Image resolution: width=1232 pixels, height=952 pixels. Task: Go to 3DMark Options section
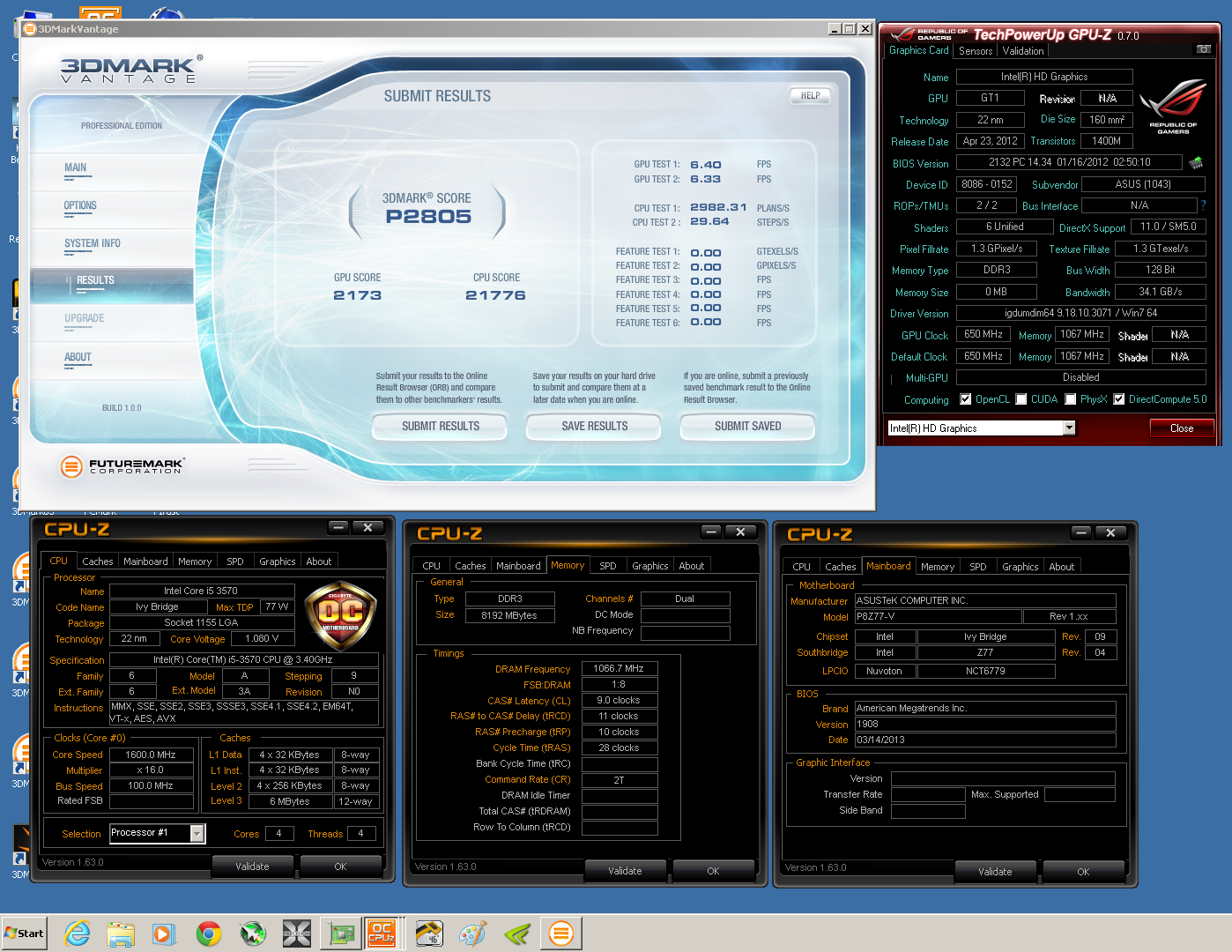tap(80, 205)
